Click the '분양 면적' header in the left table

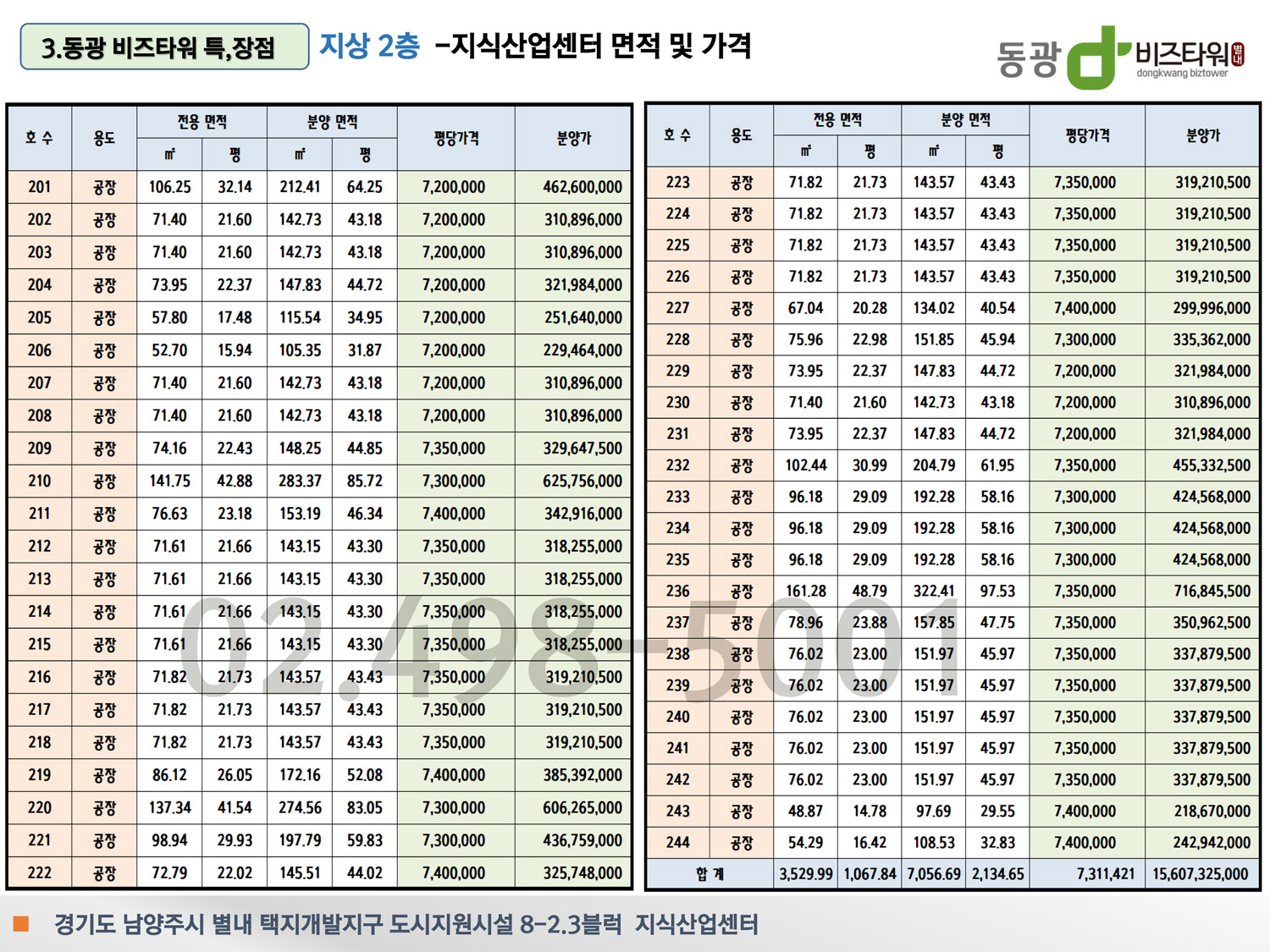click(332, 122)
